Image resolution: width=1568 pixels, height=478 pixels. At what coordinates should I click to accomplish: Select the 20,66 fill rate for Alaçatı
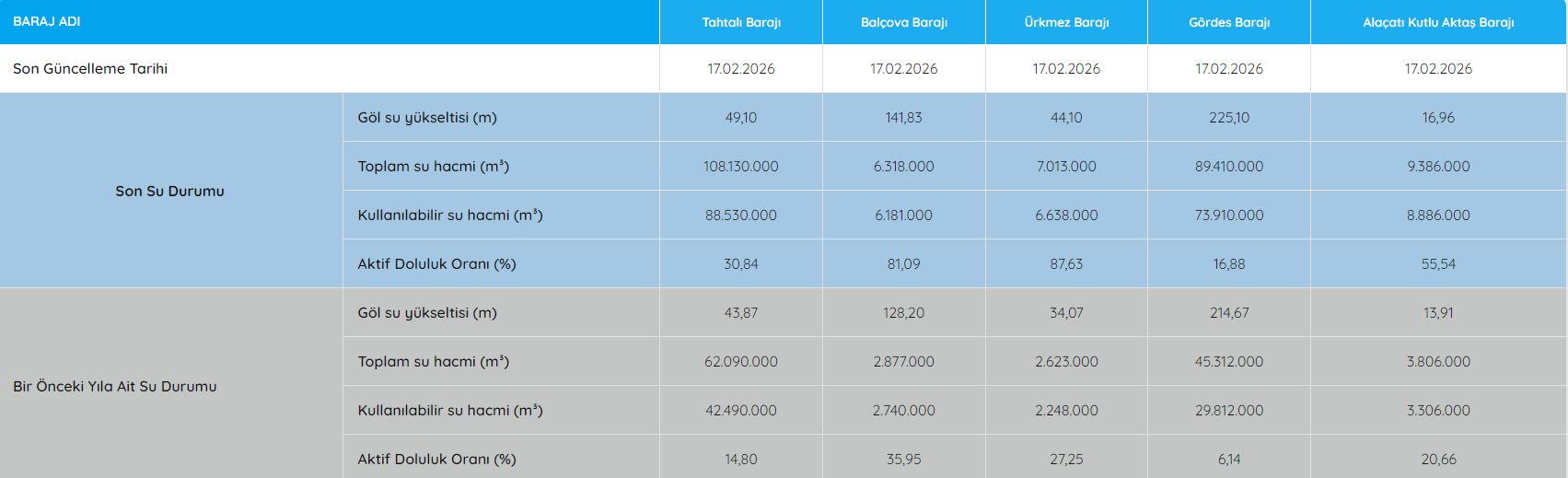click(x=1438, y=459)
